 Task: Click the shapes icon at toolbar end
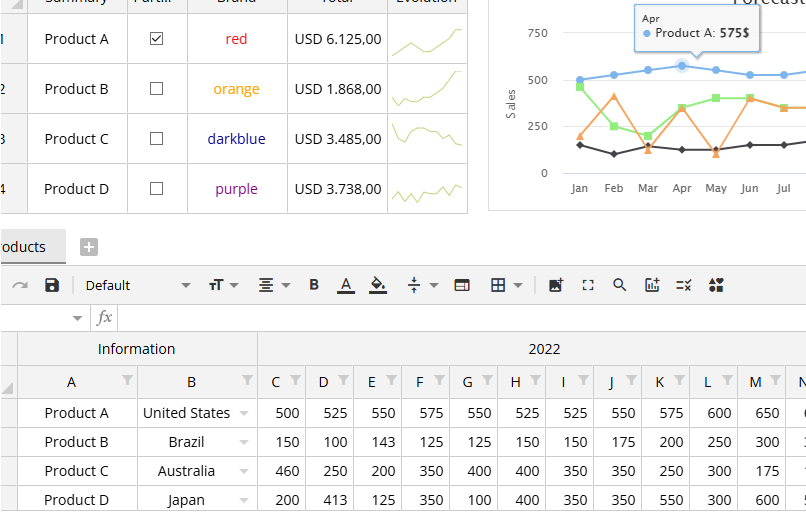[x=716, y=285]
